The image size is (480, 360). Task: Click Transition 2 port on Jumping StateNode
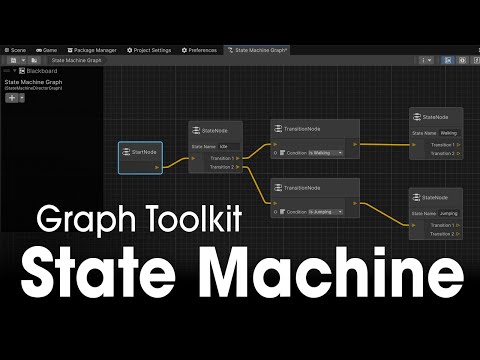(x=458, y=234)
